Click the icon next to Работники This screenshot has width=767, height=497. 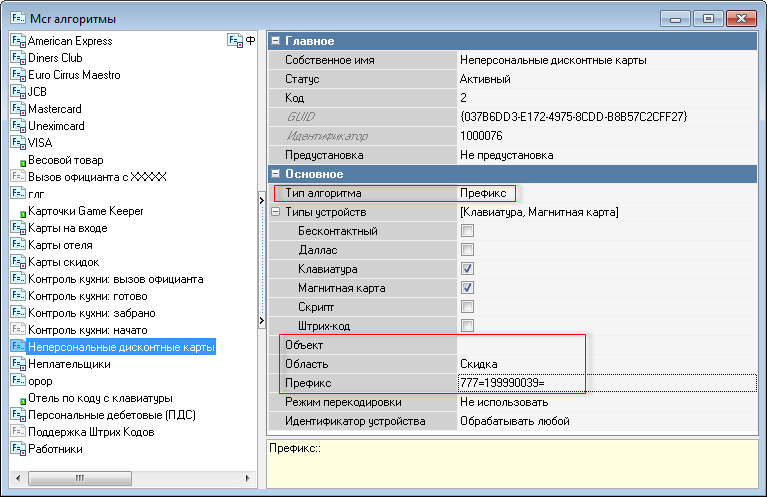(x=17, y=449)
